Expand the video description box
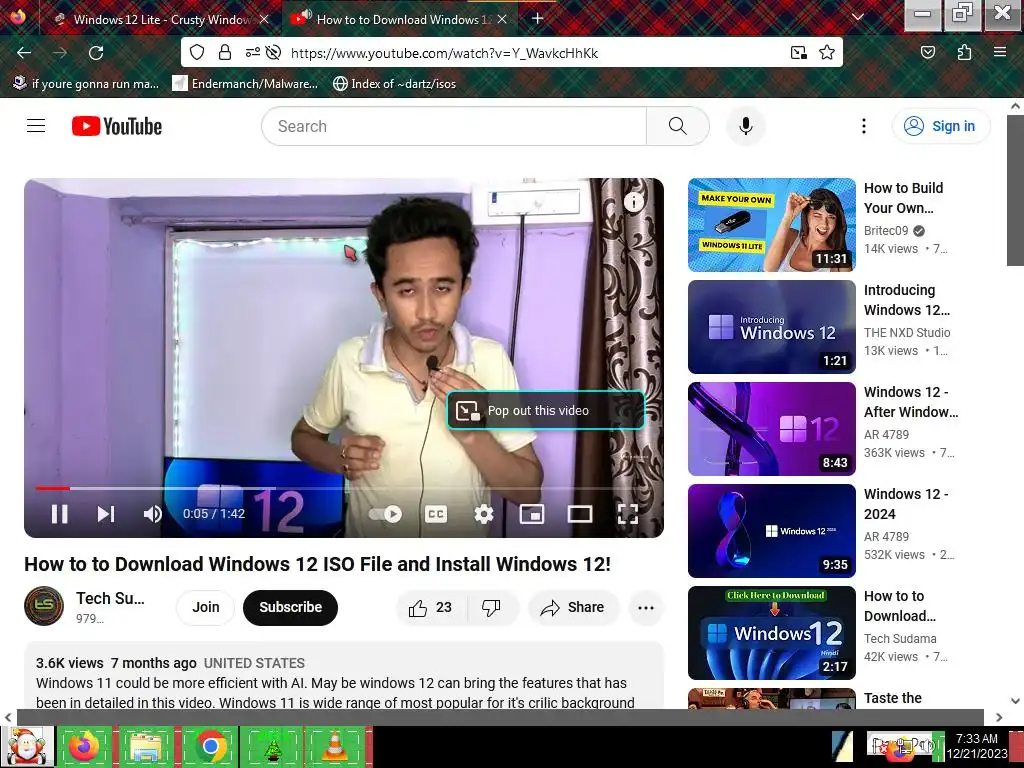 pyautogui.click(x=344, y=675)
